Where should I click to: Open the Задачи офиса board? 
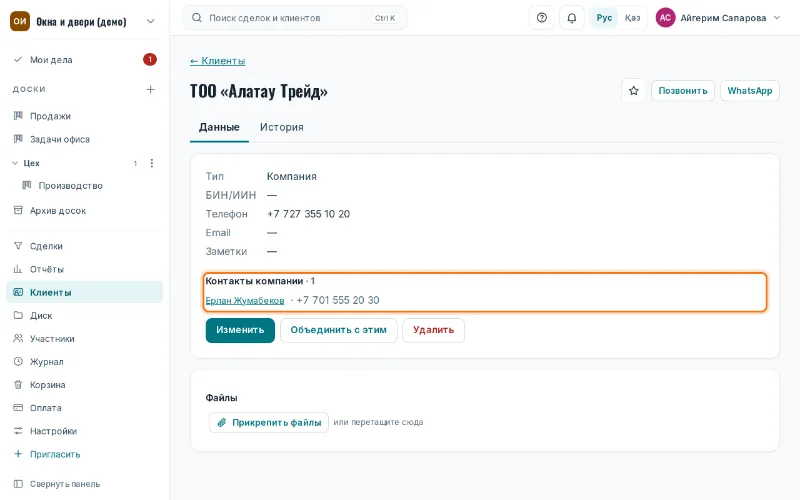tap(85, 139)
